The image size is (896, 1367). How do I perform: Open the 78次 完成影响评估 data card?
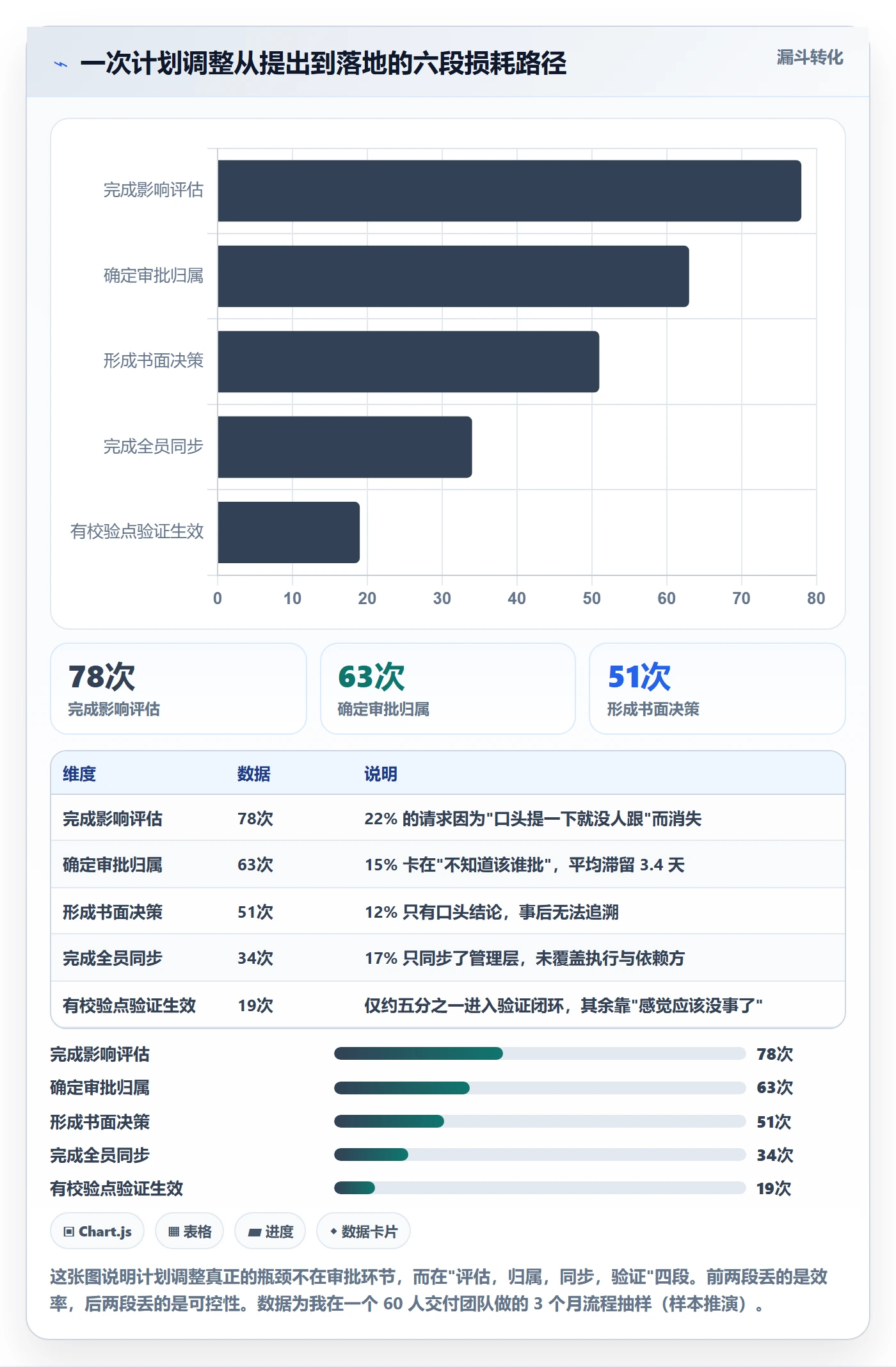(x=179, y=689)
